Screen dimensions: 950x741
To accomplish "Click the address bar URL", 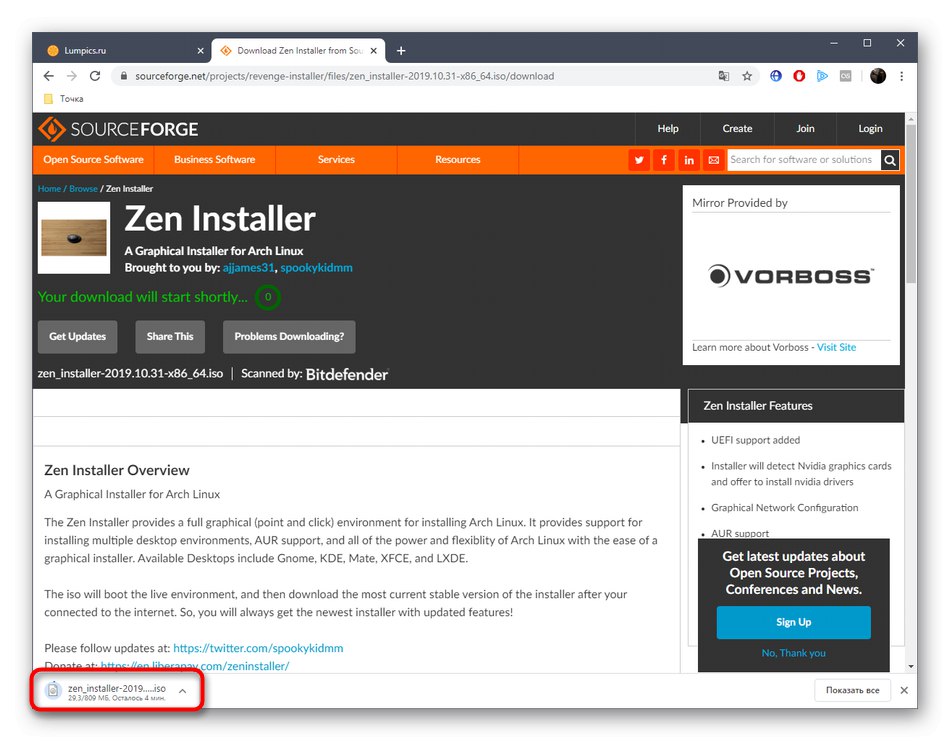I will 344,76.
